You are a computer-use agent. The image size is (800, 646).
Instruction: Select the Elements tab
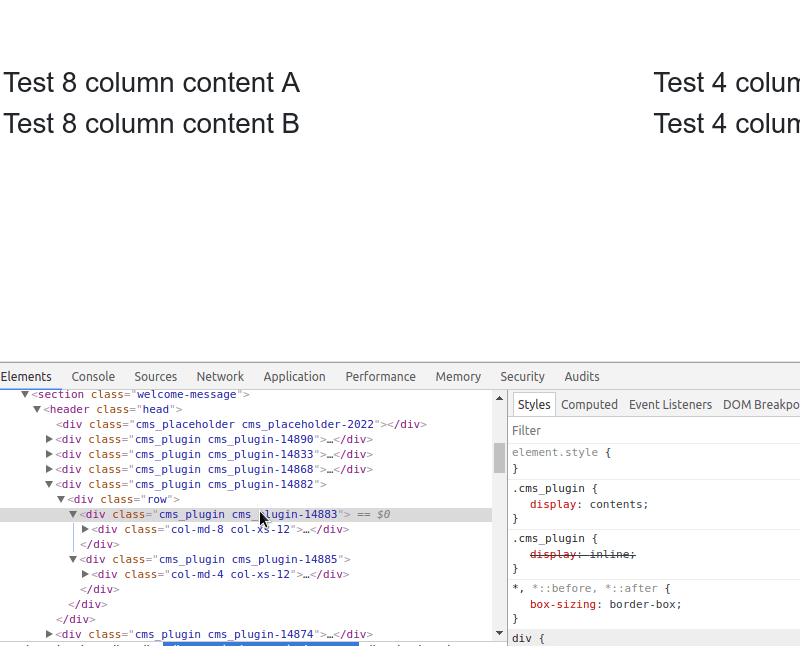tap(26, 377)
